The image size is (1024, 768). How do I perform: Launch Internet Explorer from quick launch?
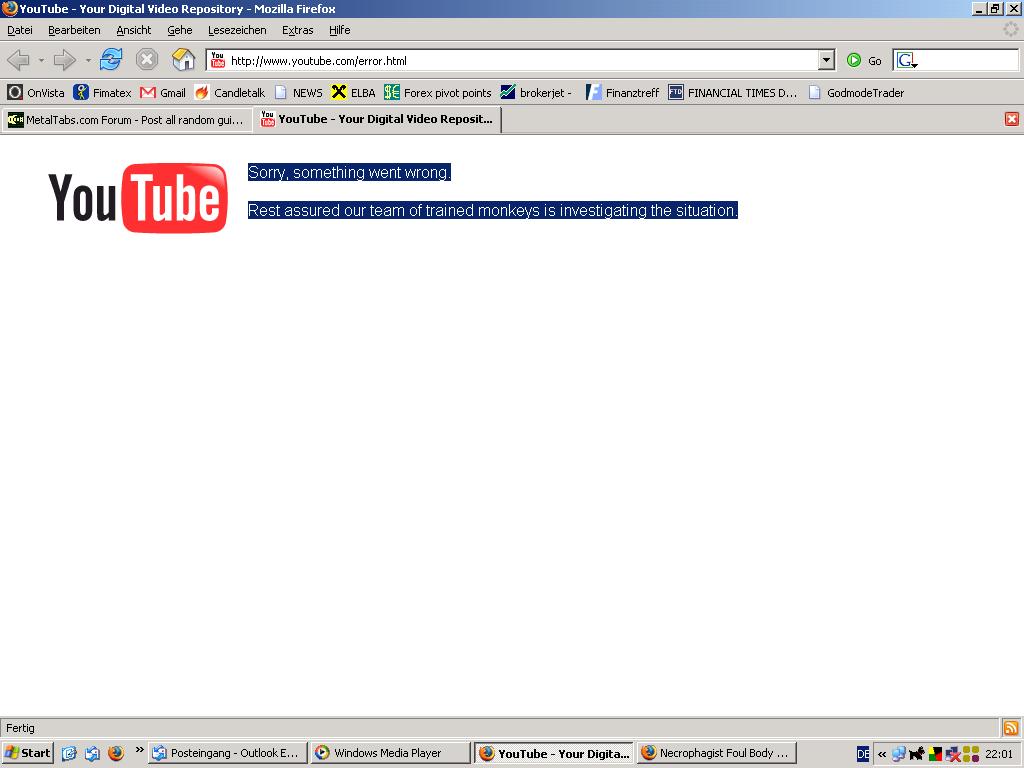pos(69,753)
